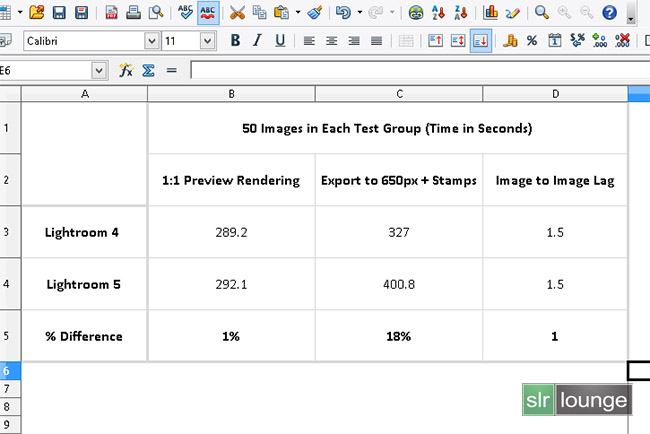Viewport: 650px width, 434px height.
Task: Undo the last action
Action: (x=343, y=13)
